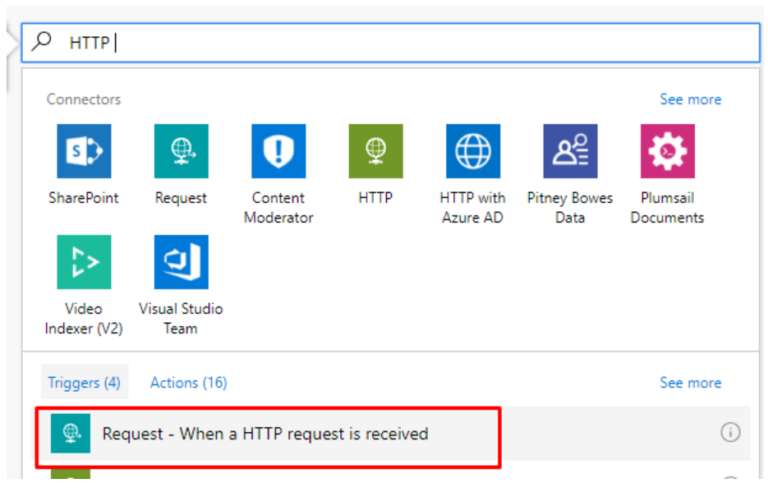This screenshot has height=488, width=768.
Task: Select the SharePoint connector icon
Action: [84, 151]
